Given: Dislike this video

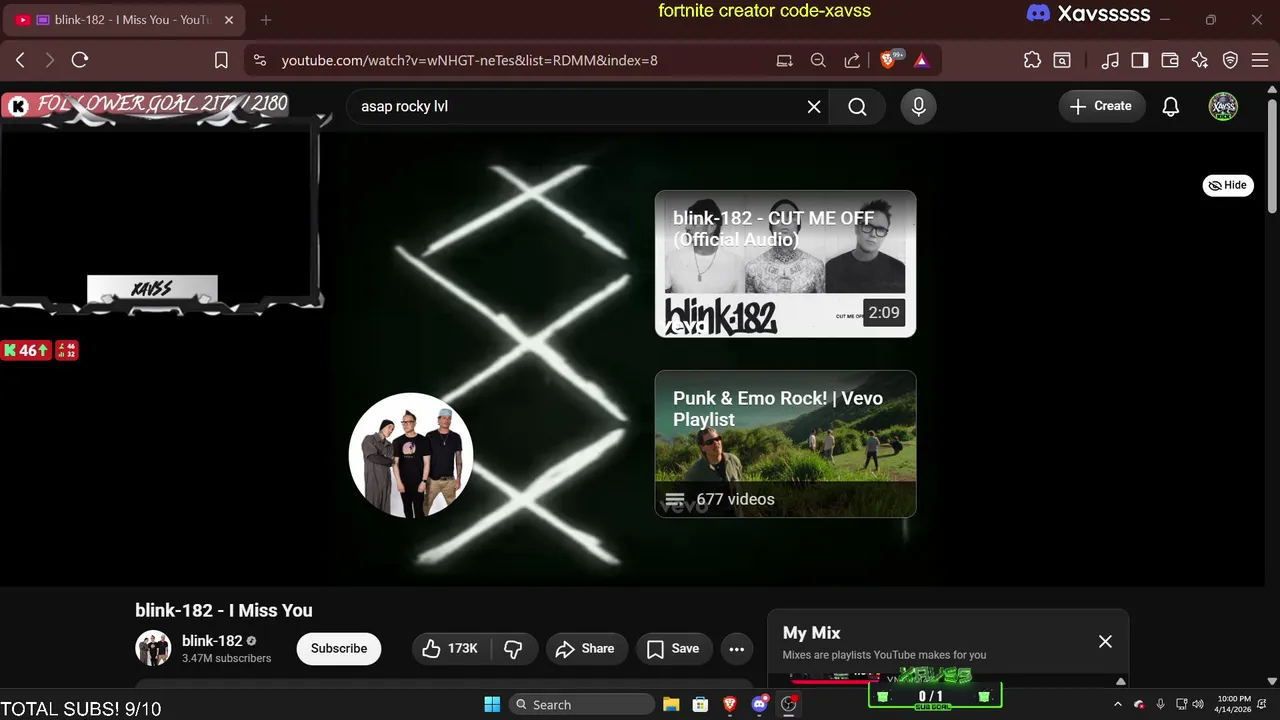Looking at the screenshot, I should [513, 649].
